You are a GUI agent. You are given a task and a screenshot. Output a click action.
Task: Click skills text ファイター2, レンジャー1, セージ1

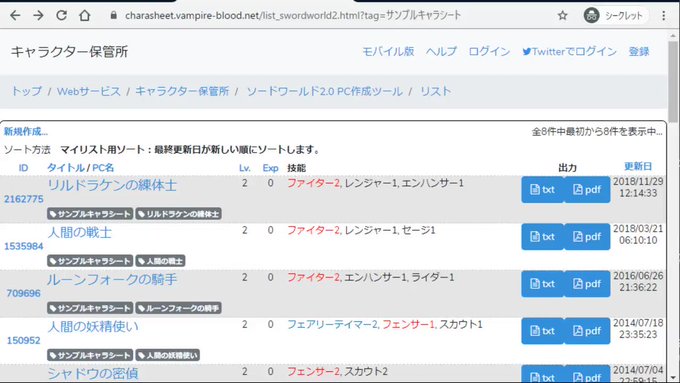[x=361, y=230]
